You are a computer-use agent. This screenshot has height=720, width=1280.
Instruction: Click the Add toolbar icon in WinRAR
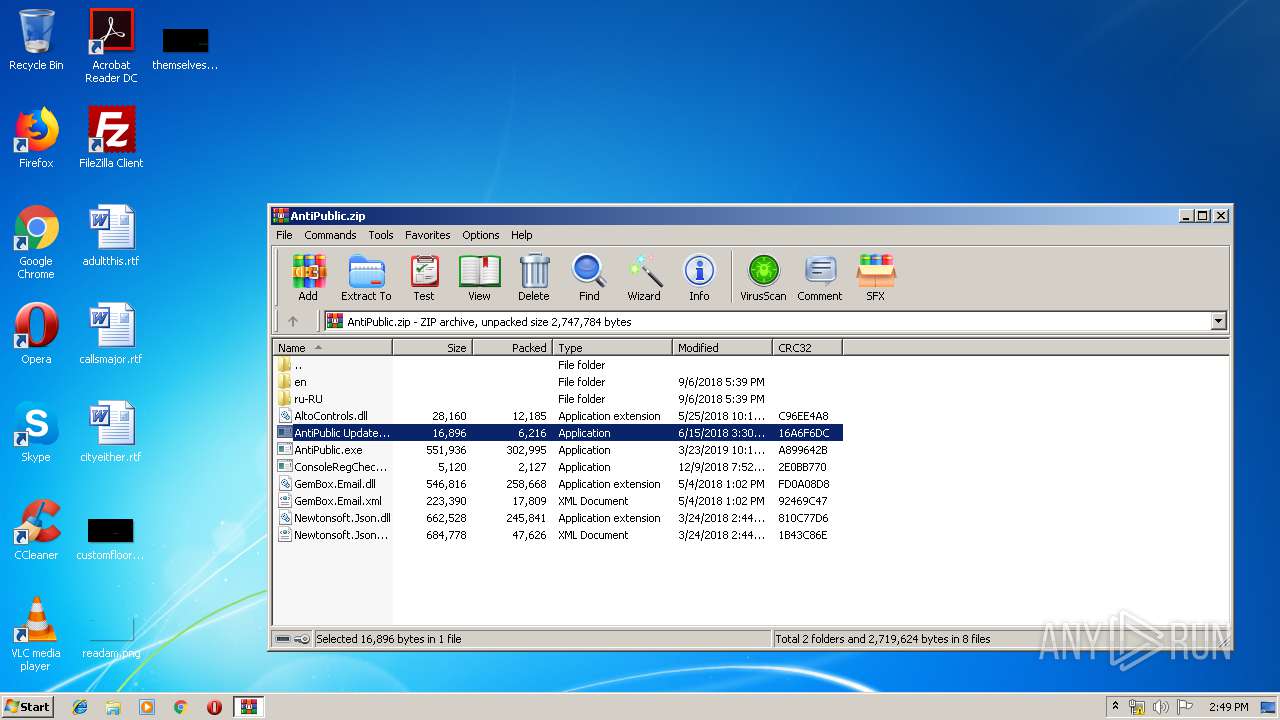pyautogui.click(x=308, y=277)
